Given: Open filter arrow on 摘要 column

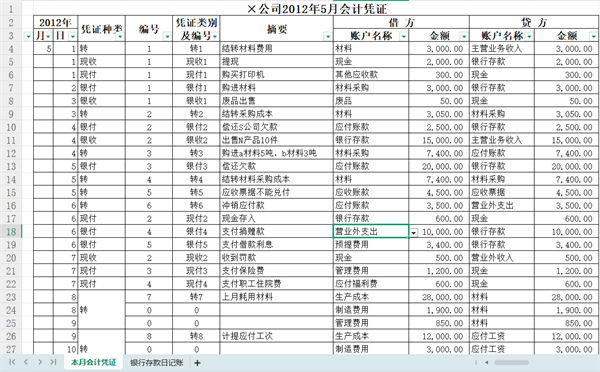Looking at the screenshot, I should tap(328, 36).
